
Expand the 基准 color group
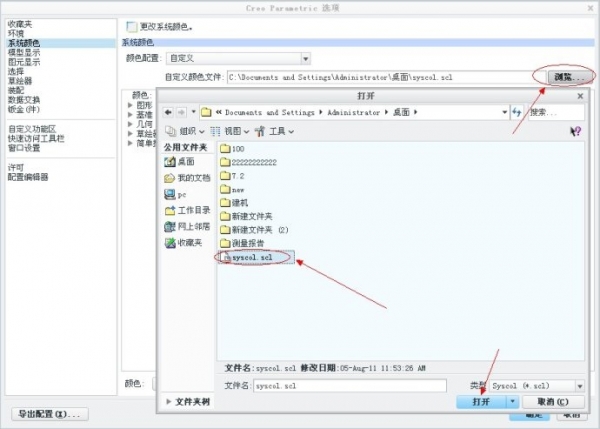tap(130, 114)
